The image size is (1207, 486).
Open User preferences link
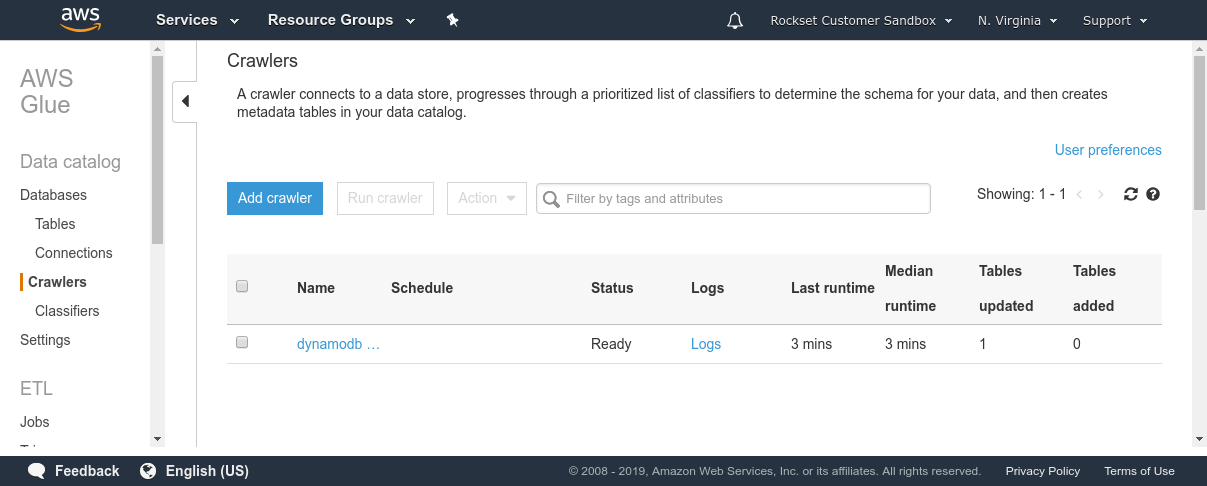[x=1108, y=150]
